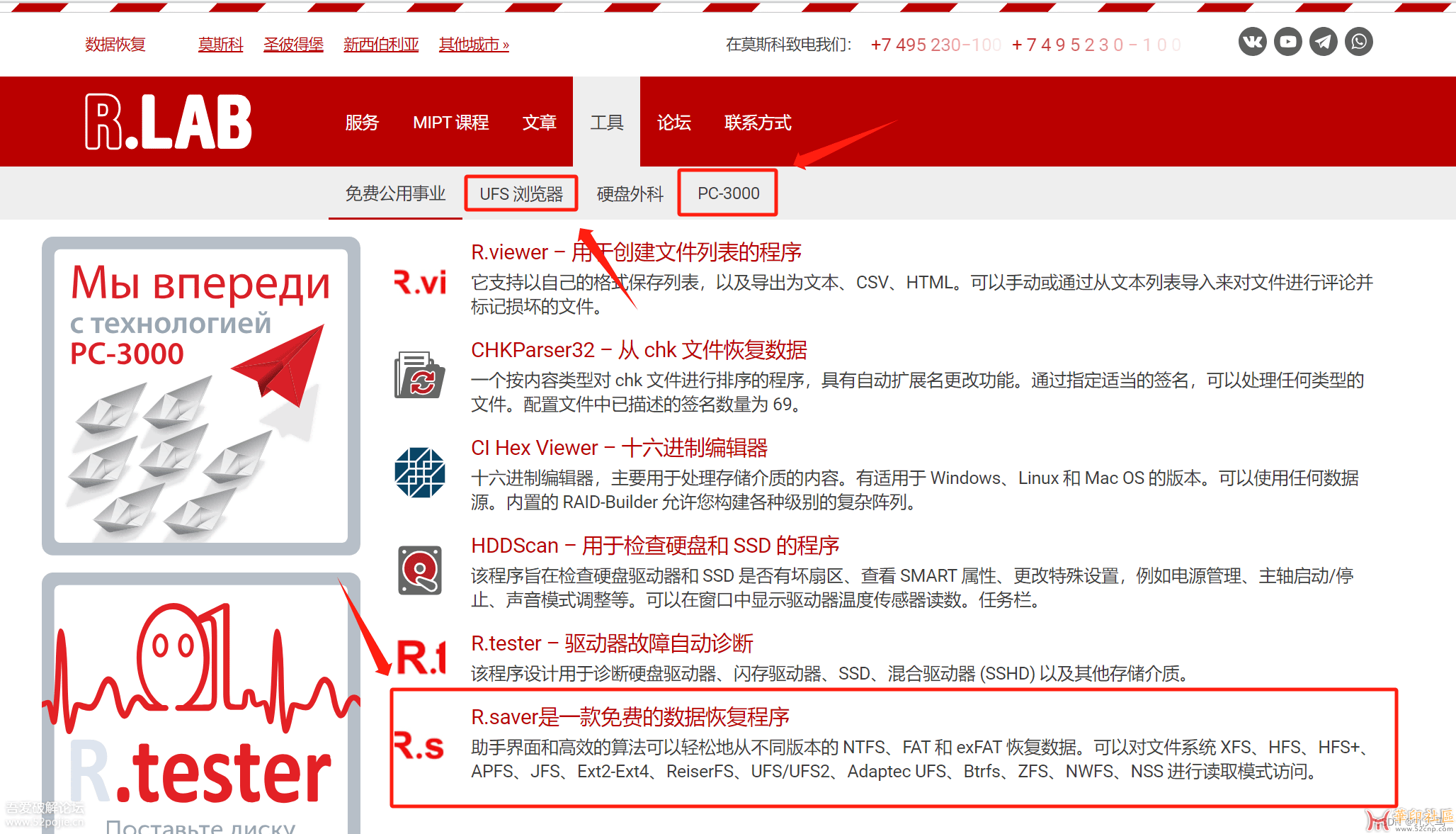Click the CI Hex Viewer icon
The image size is (1456, 834).
click(419, 473)
